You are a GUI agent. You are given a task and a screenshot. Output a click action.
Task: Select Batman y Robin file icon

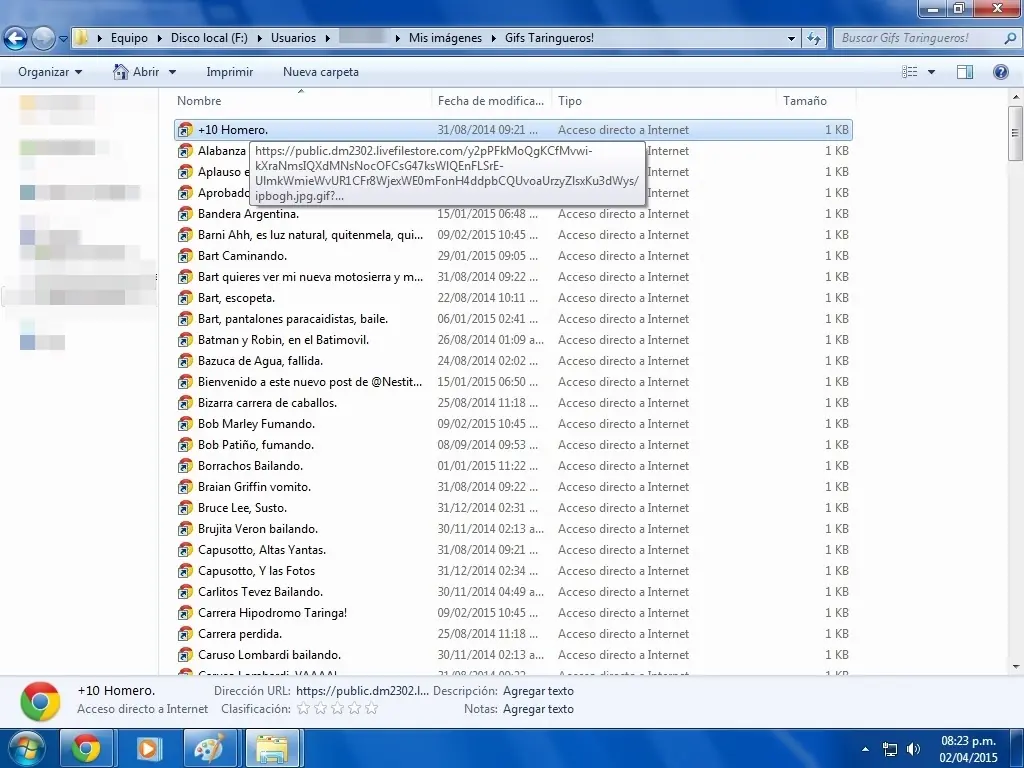click(185, 340)
